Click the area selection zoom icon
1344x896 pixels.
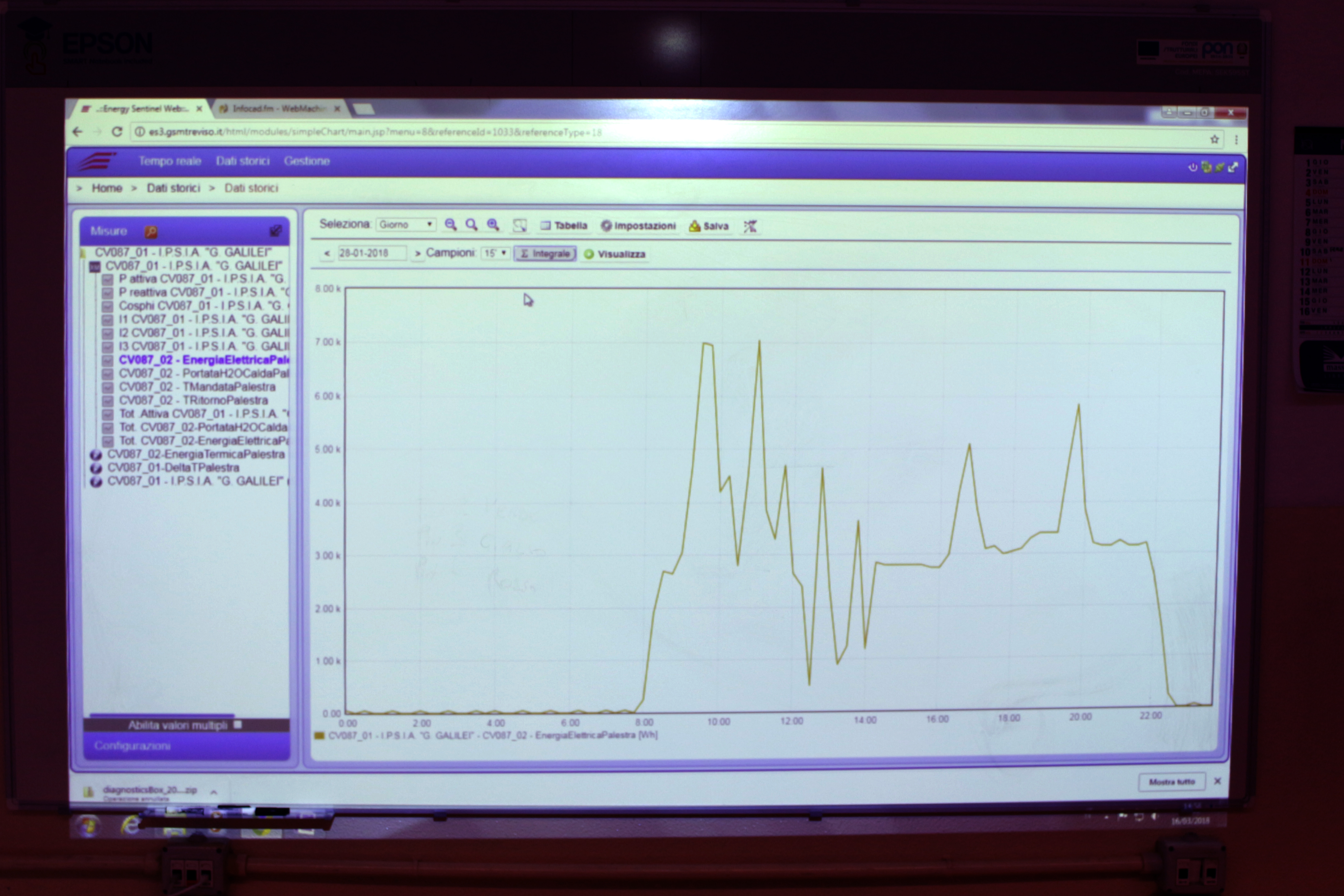[519, 225]
